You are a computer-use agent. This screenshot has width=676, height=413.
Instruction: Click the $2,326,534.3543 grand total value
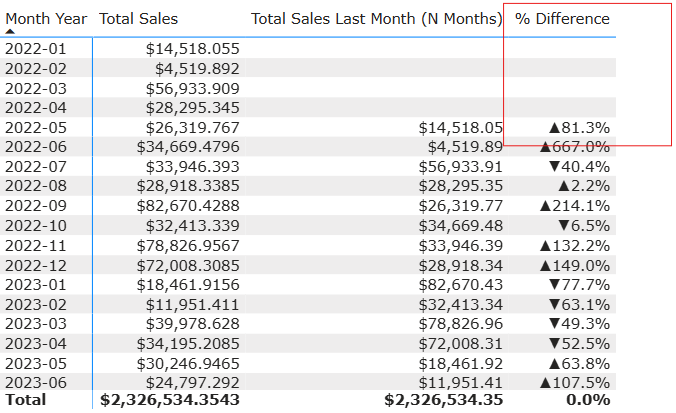[x=170, y=400]
